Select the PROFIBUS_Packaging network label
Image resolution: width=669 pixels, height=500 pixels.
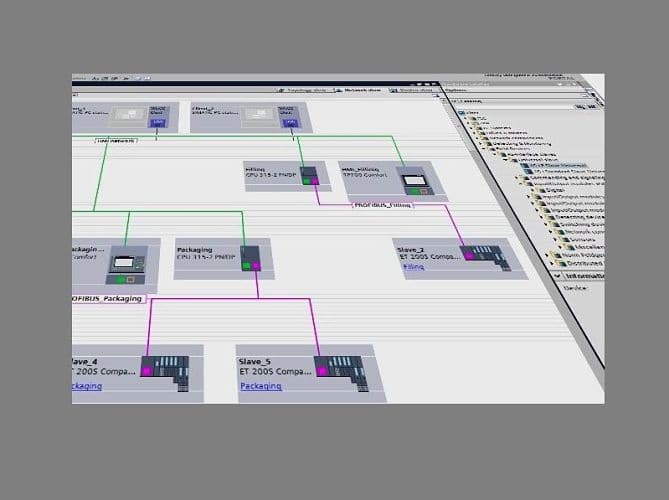point(108,299)
